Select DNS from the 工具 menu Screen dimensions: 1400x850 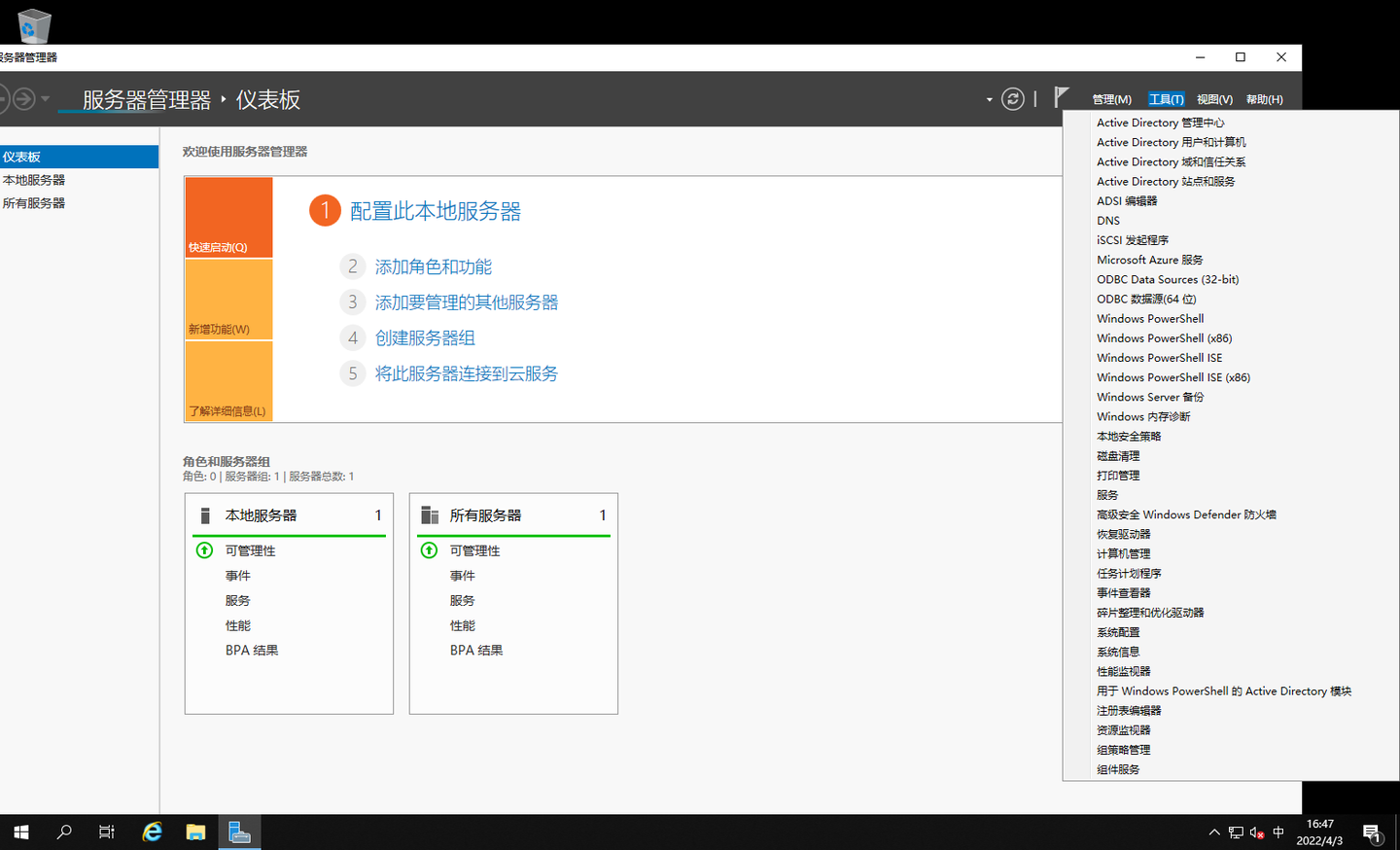click(1107, 220)
